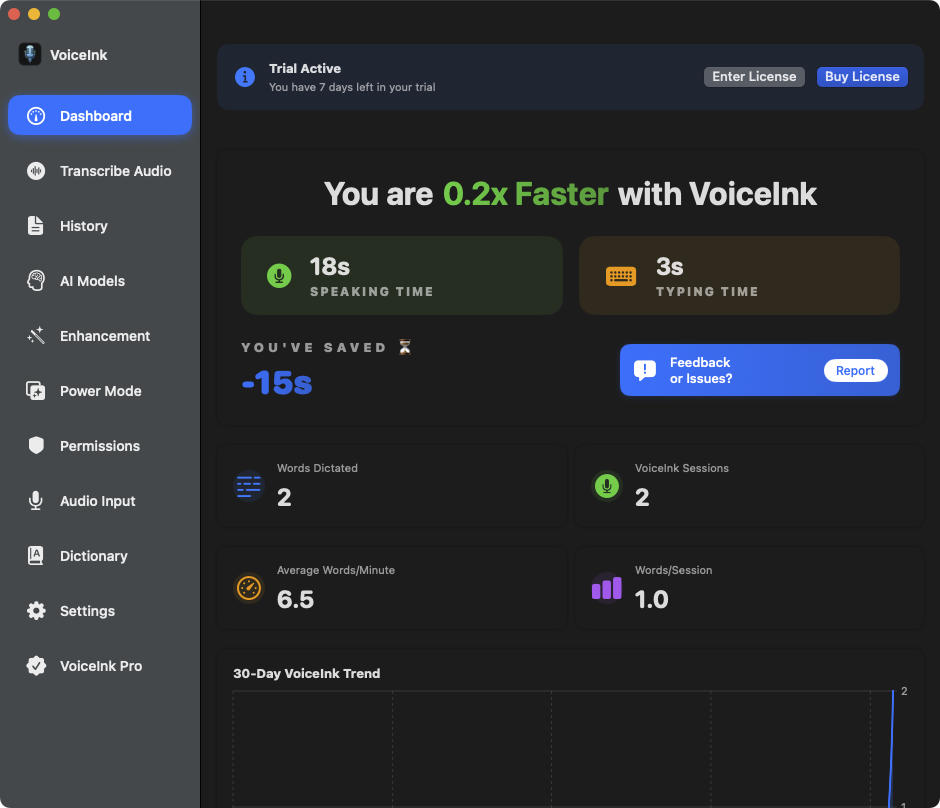
Task: Click the Report feedback button
Action: point(855,371)
